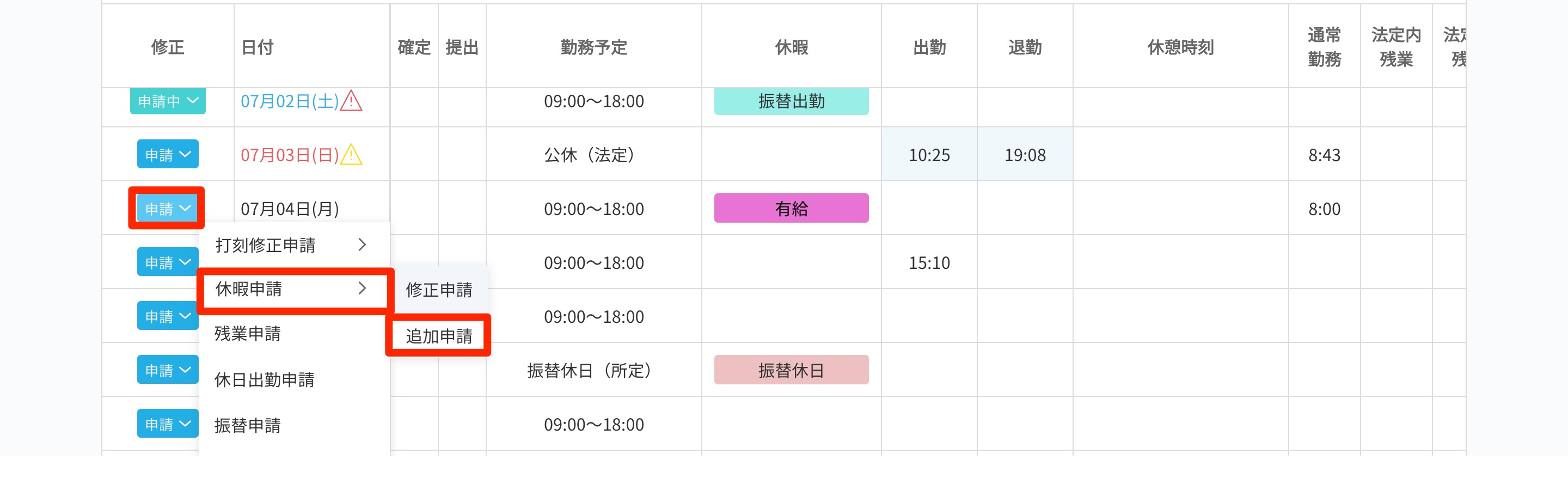This screenshot has height=478, width=1568.
Task: Click the pink 振替休日 badge
Action: (x=791, y=370)
